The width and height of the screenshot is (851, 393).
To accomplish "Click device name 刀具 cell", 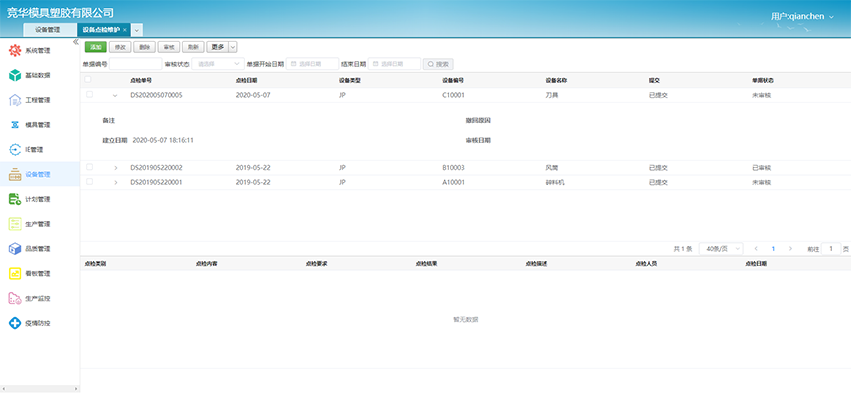I will [x=551, y=95].
